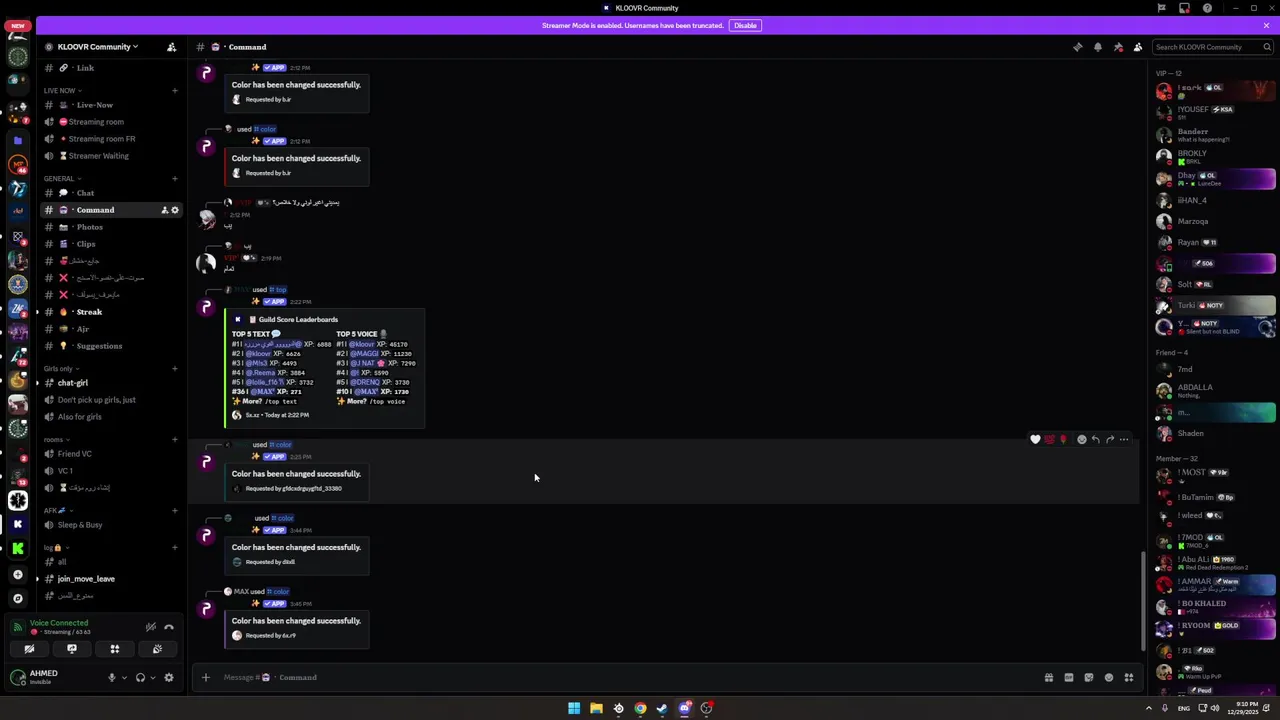Start an Activity from voice panel
This screenshot has width=1280, height=720.
coord(115,649)
